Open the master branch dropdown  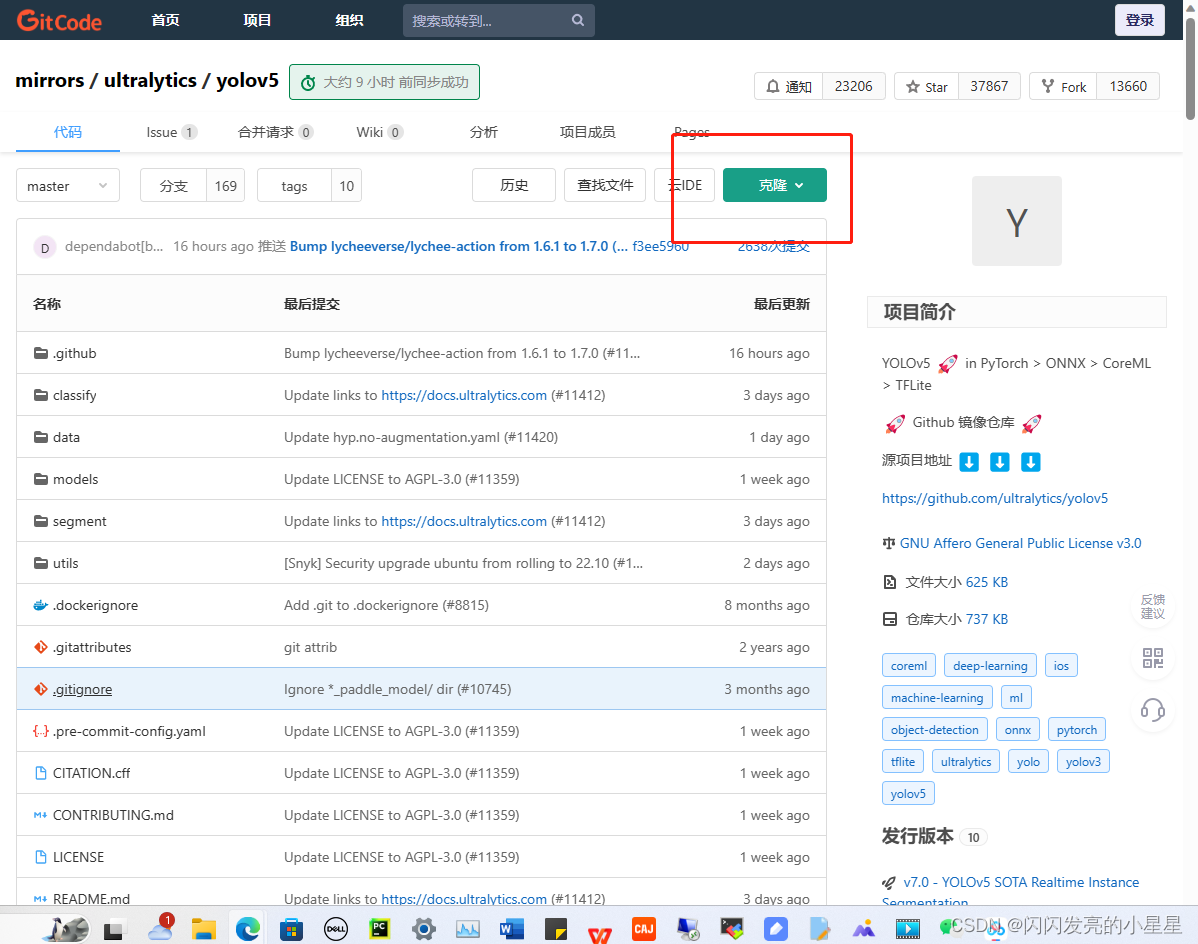point(67,186)
